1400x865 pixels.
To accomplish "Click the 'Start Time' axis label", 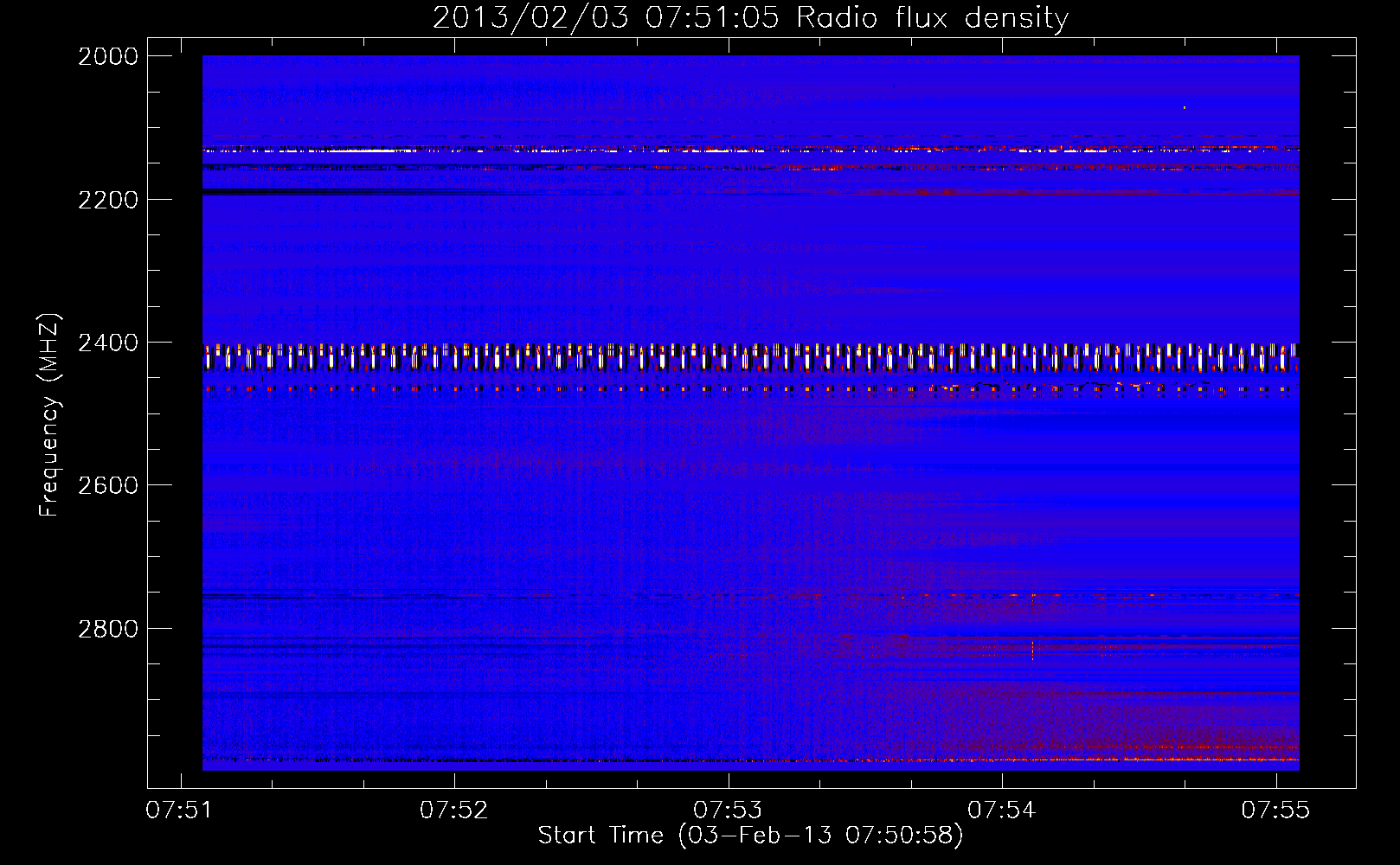I will (x=750, y=836).
